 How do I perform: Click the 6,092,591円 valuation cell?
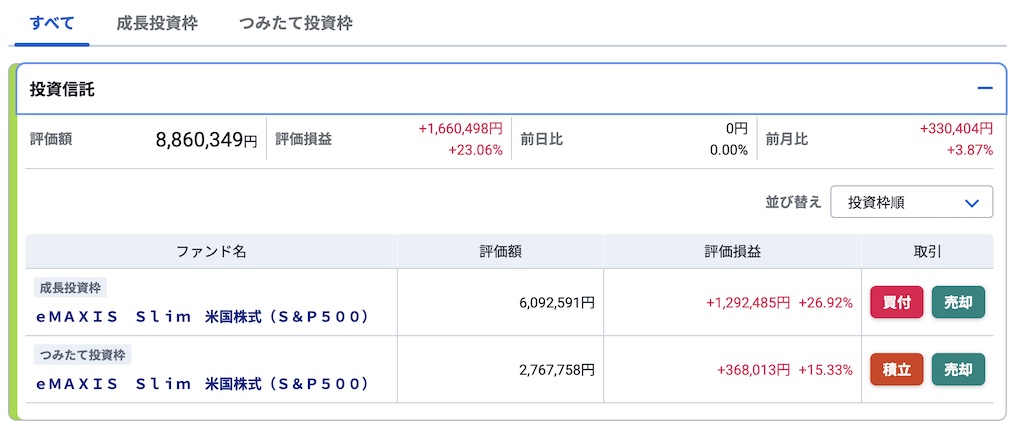point(557,302)
